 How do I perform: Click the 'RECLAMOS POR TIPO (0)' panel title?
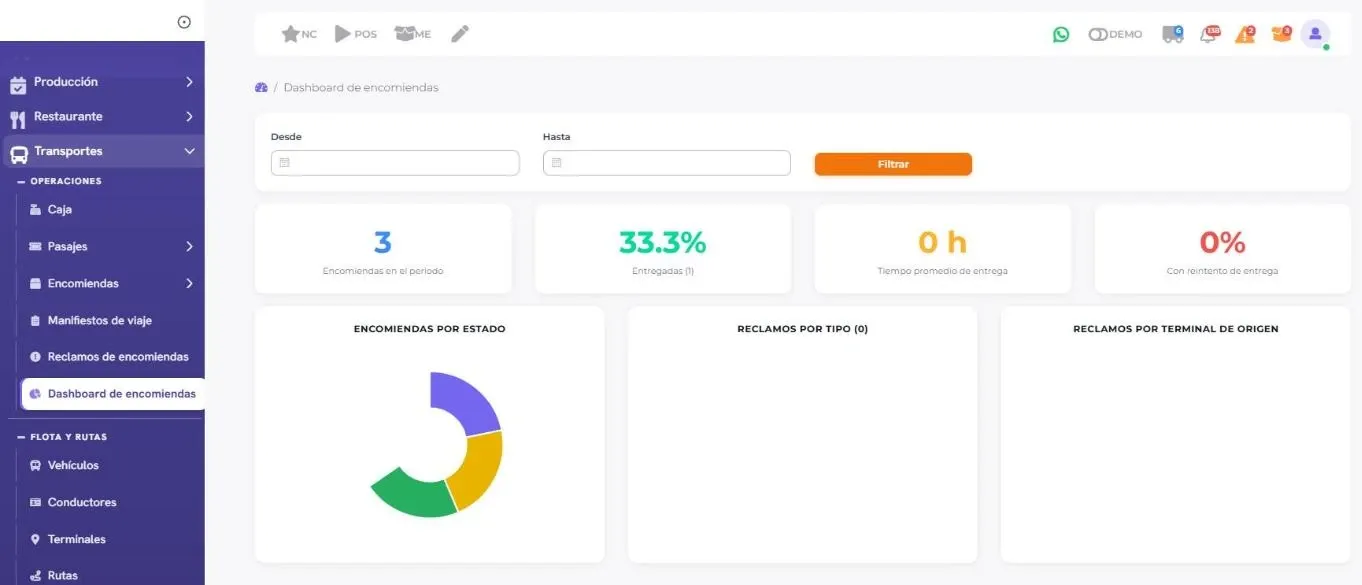coord(802,329)
